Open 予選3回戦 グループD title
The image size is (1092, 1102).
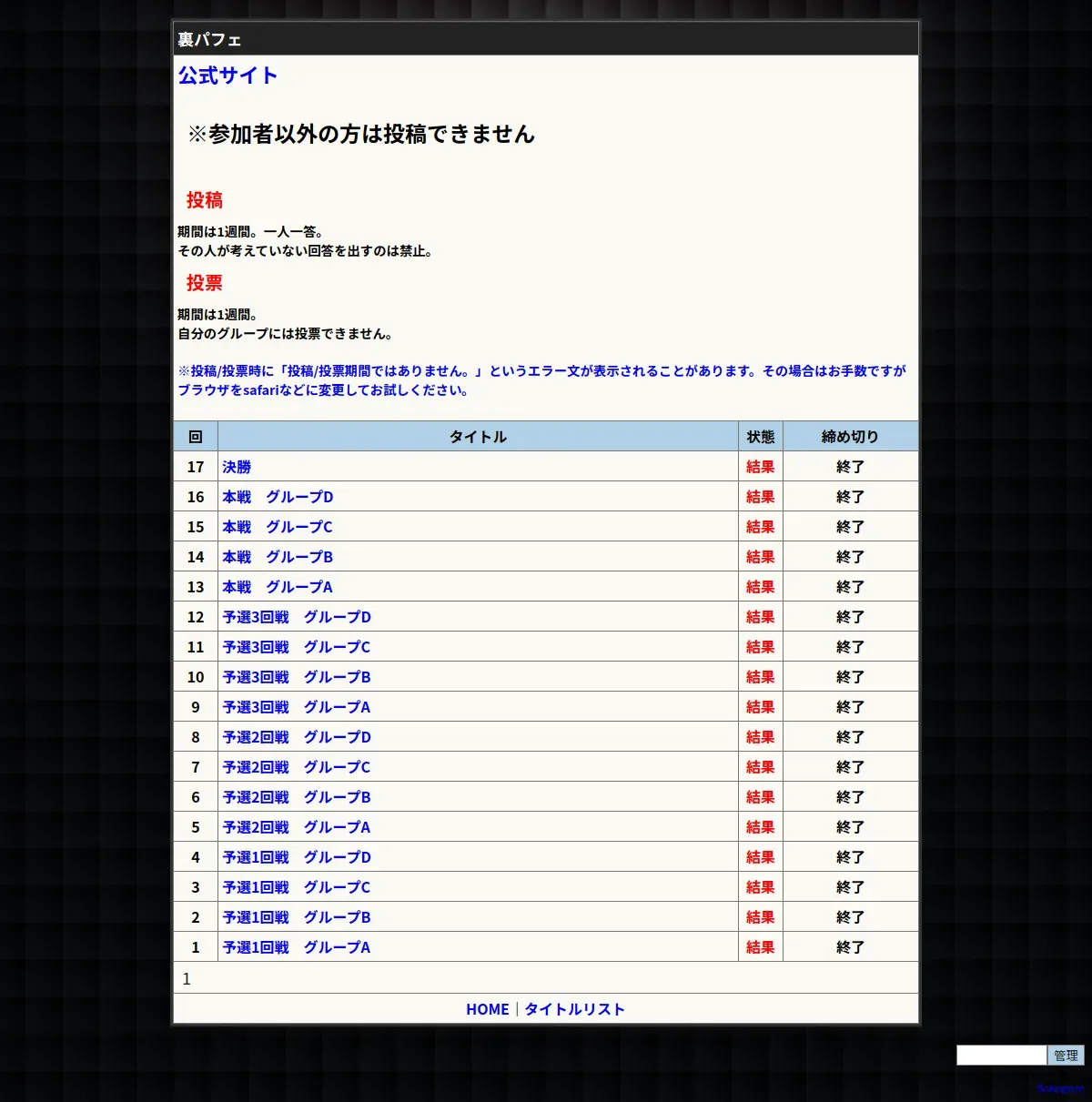pos(297,617)
